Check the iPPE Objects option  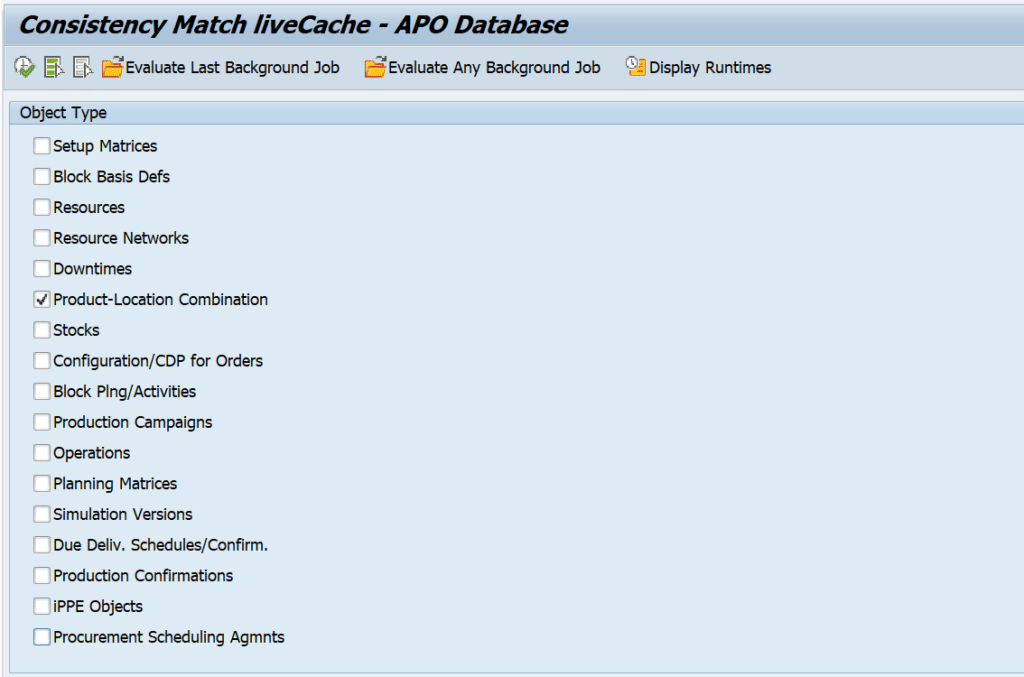click(42, 606)
